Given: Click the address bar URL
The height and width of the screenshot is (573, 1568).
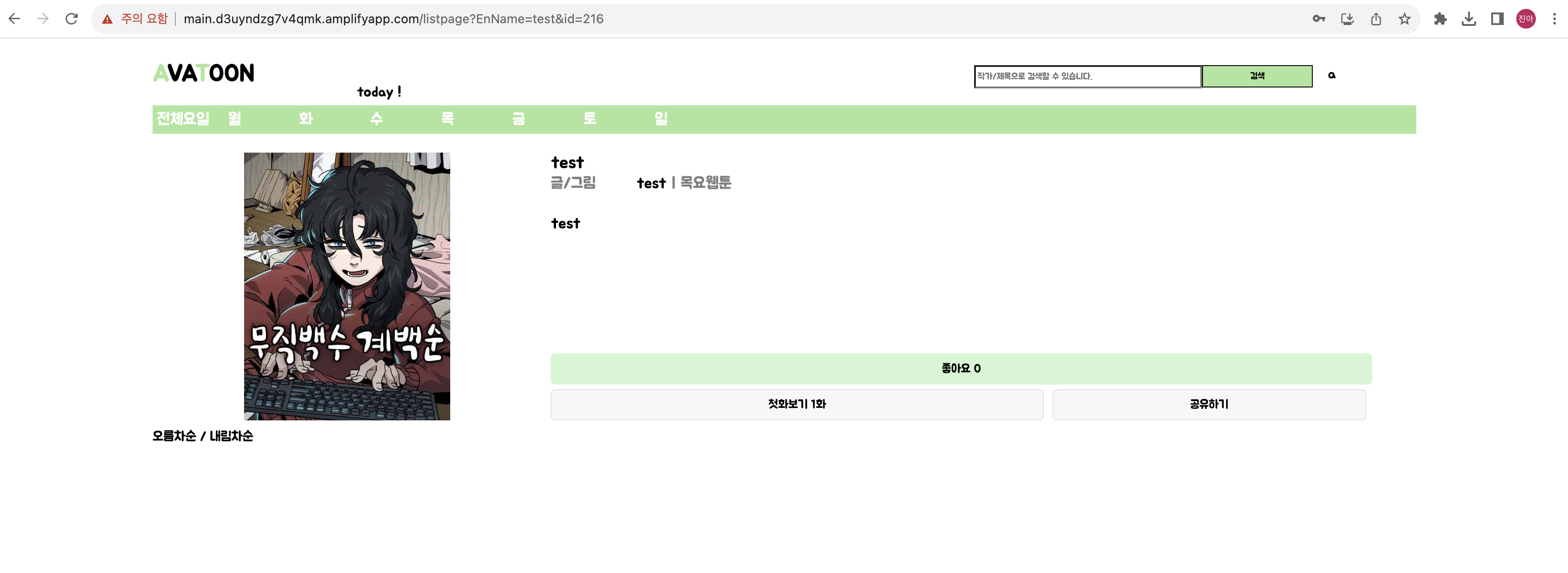Looking at the screenshot, I should 393,19.
